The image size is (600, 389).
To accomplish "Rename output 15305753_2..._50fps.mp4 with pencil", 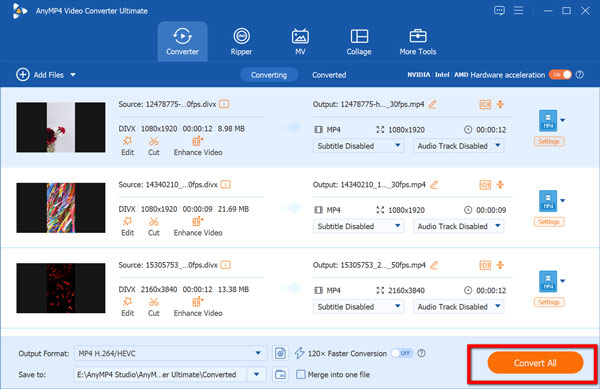I will pyautogui.click(x=434, y=265).
